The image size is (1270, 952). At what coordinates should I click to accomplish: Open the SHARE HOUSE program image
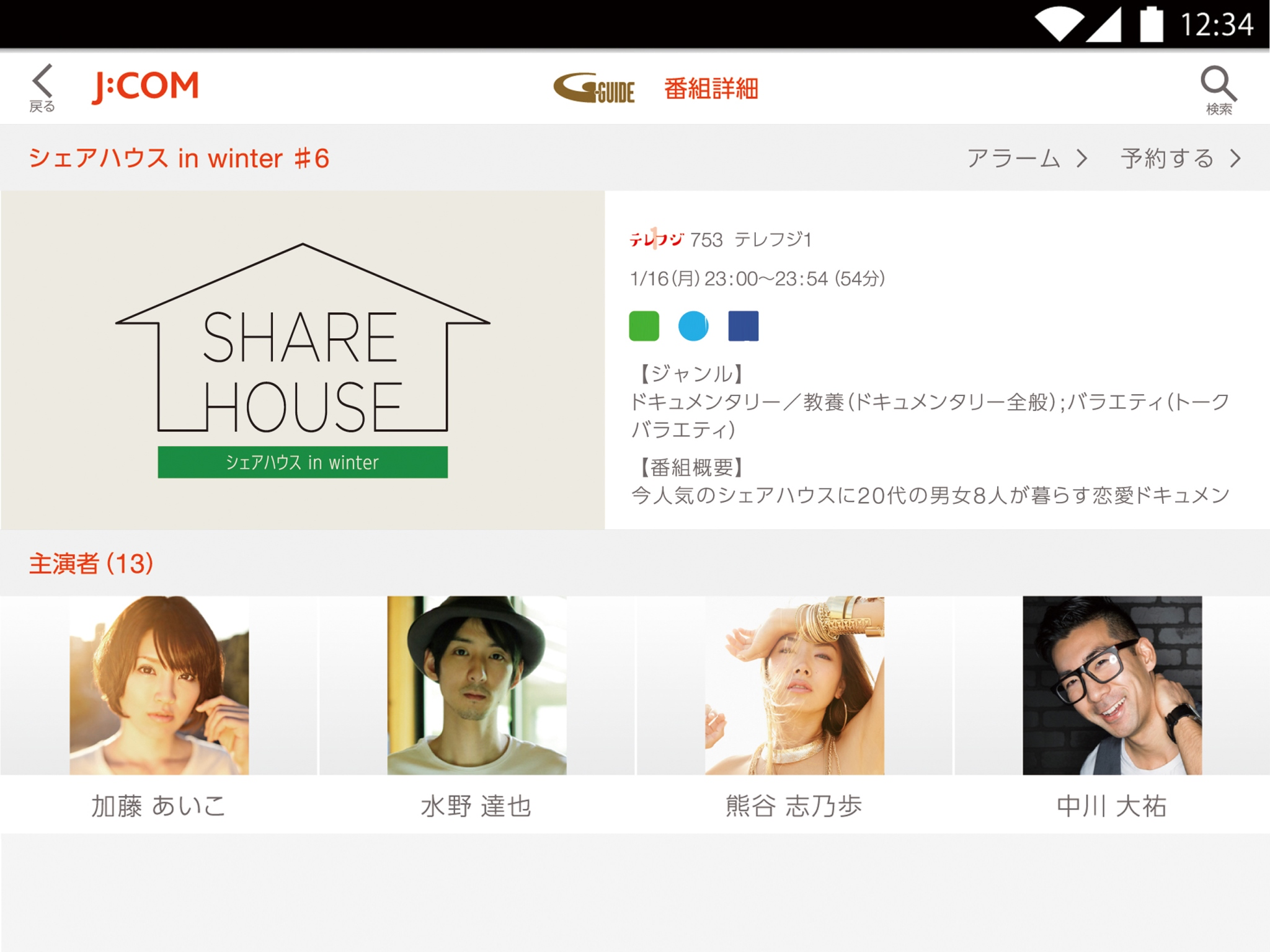303,360
